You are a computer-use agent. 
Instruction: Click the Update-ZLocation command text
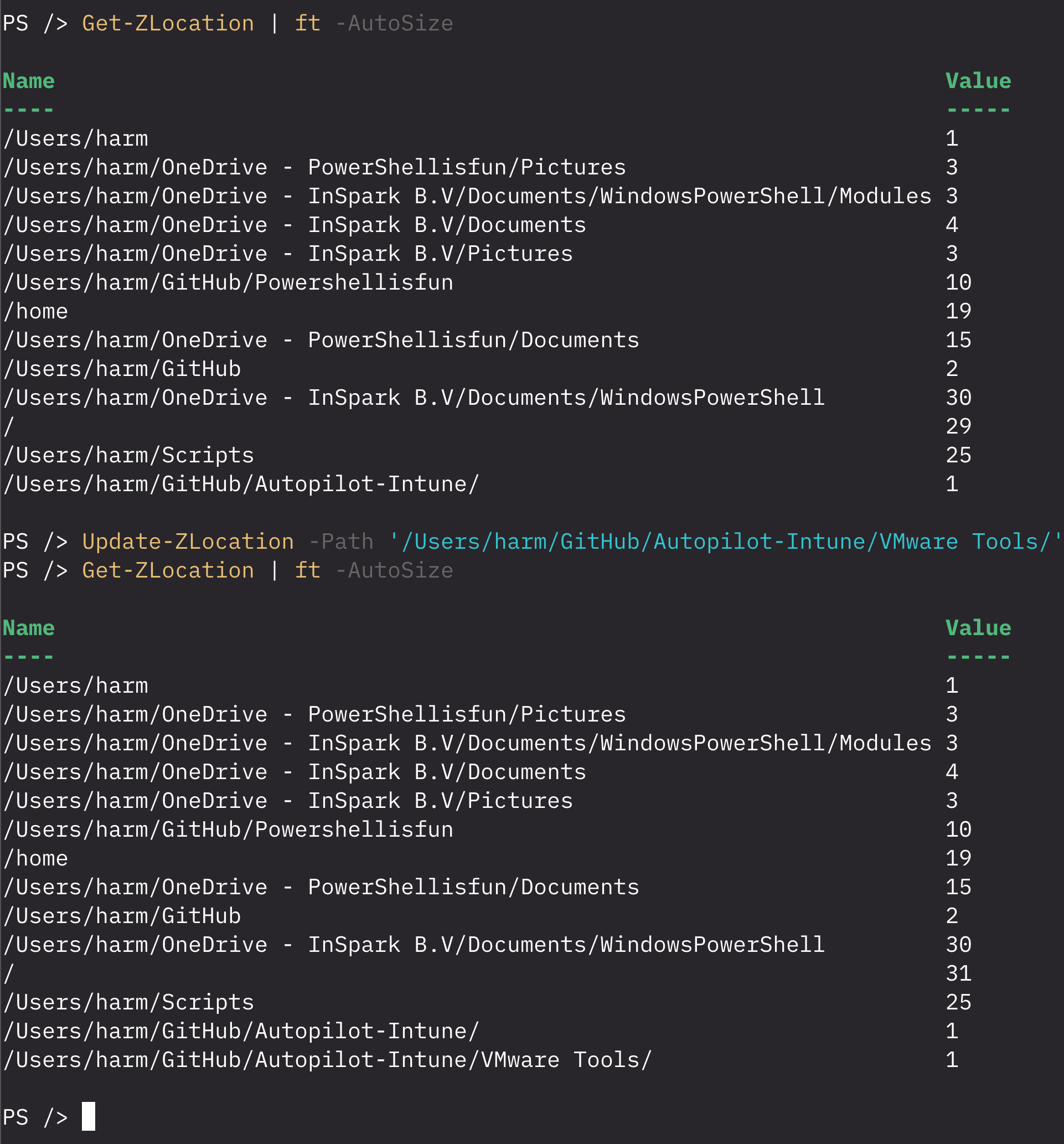(x=188, y=542)
